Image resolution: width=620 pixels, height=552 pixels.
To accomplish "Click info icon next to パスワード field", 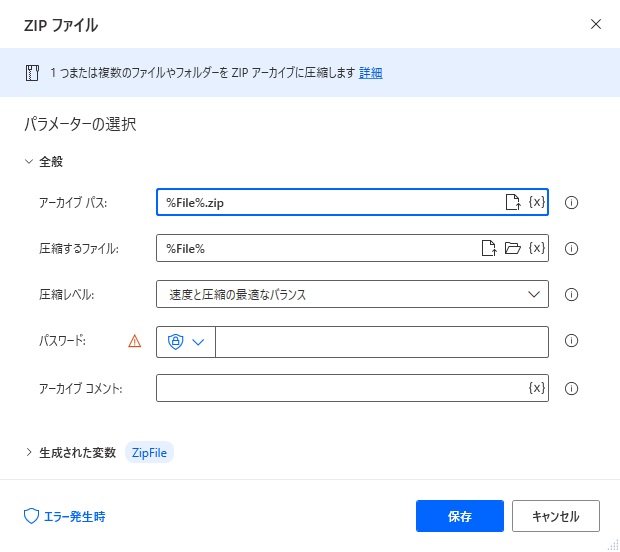I will click(571, 340).
